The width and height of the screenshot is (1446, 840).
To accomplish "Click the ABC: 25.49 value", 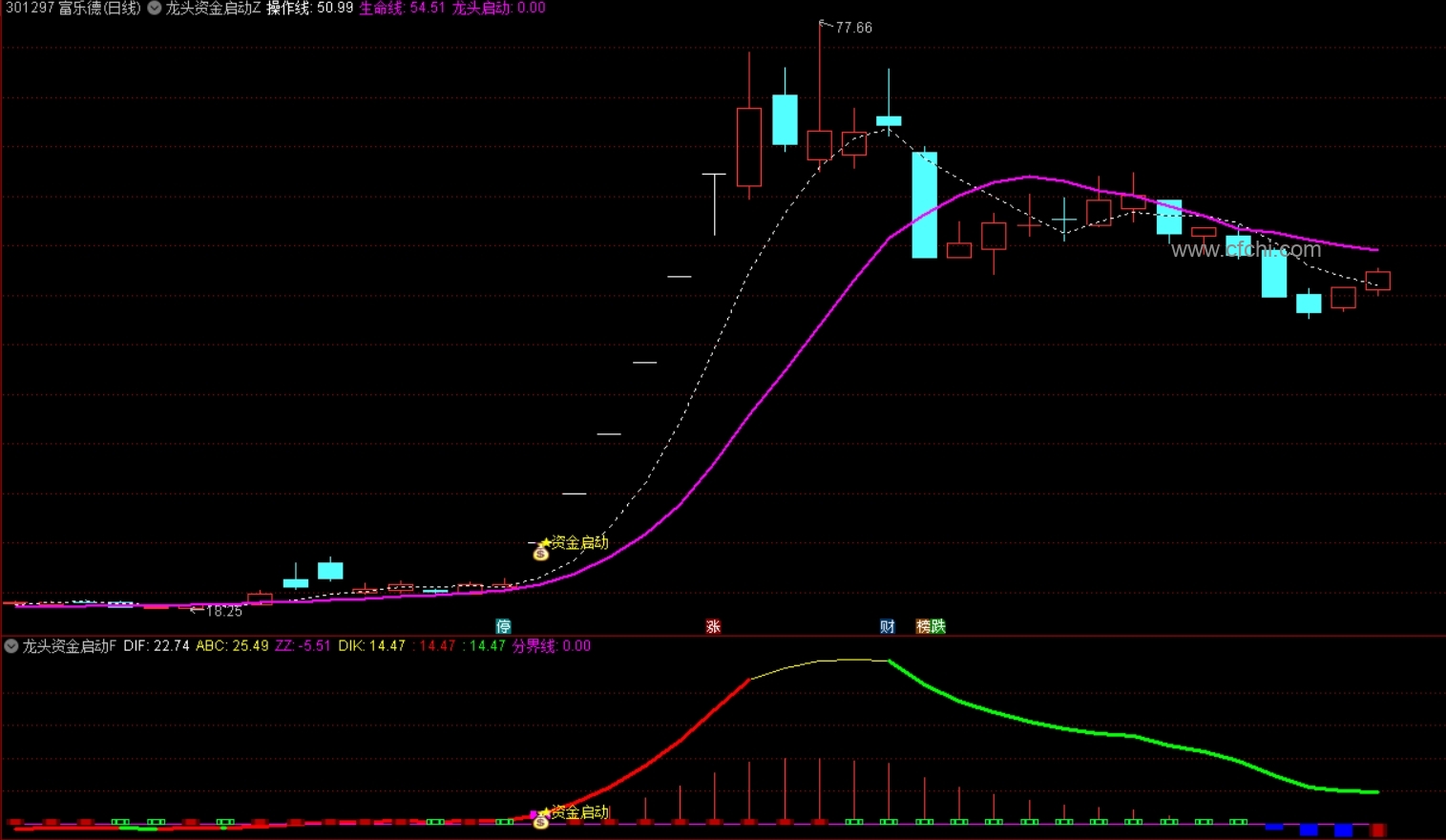I will click(232, 646).
